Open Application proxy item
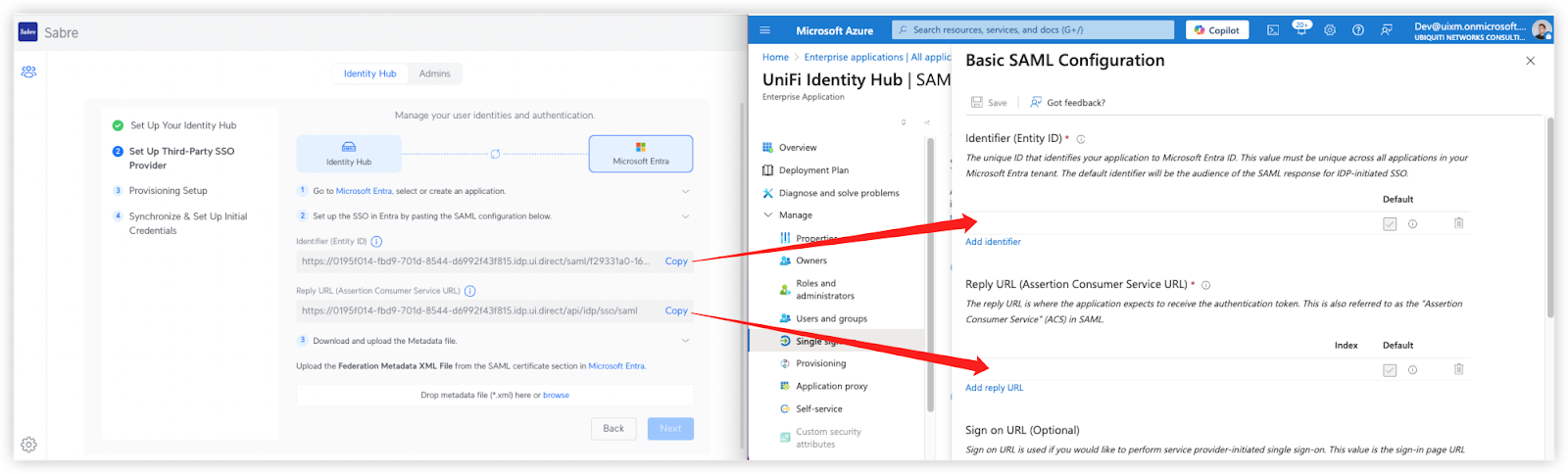 (x=822, y=387)
